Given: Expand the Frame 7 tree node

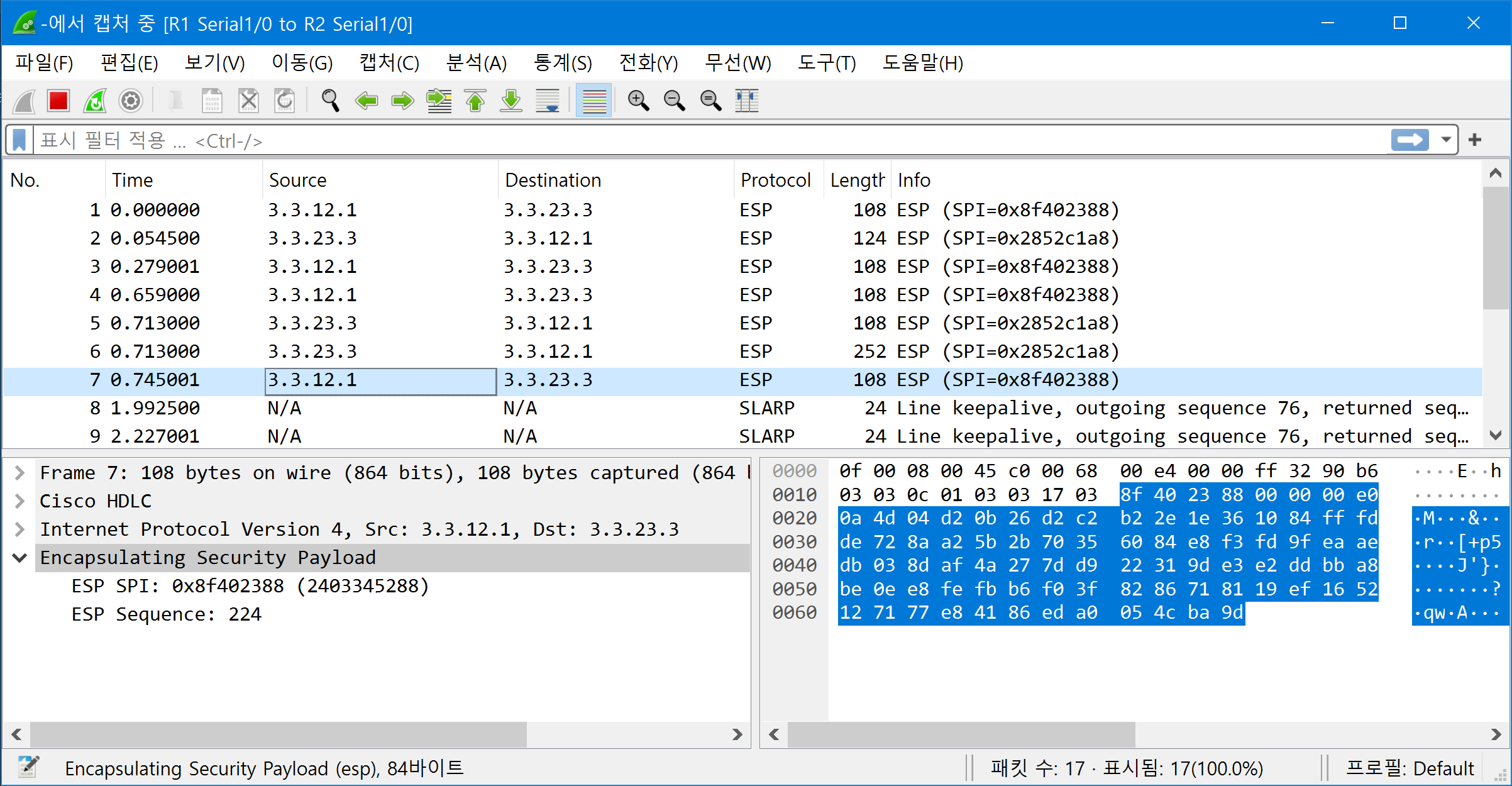Looking at the screenshot, I should 19,473.
